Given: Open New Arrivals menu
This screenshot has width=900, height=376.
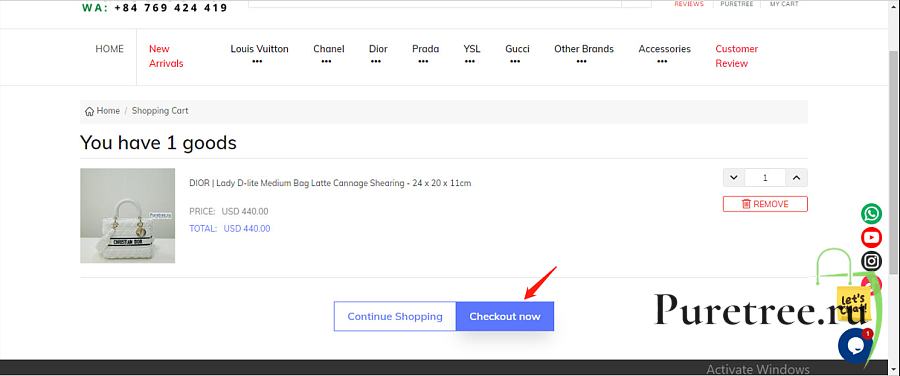Looking at the screenshot, I should tap(166, 56).
